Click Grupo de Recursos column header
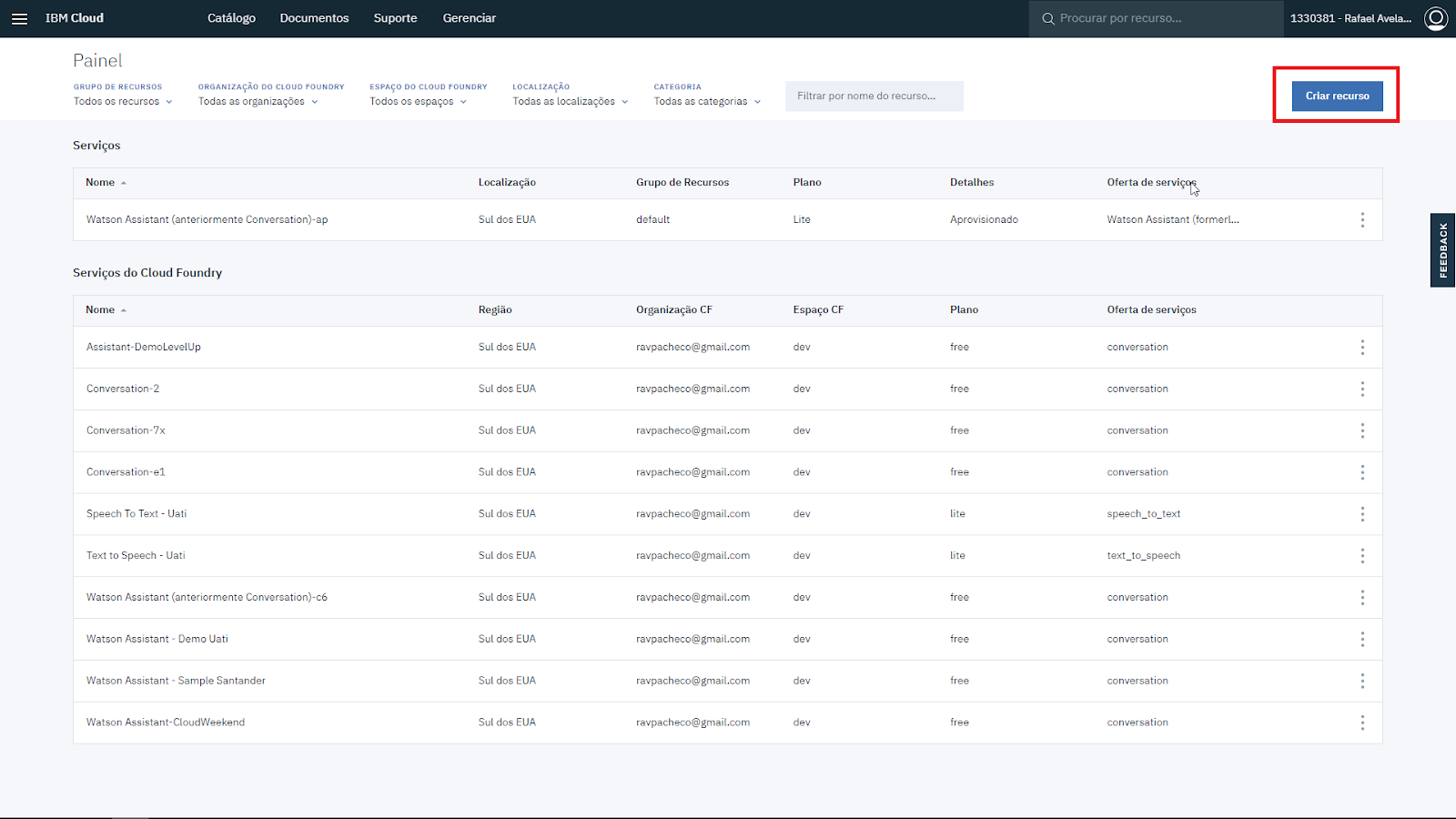 tap(682, 182)
